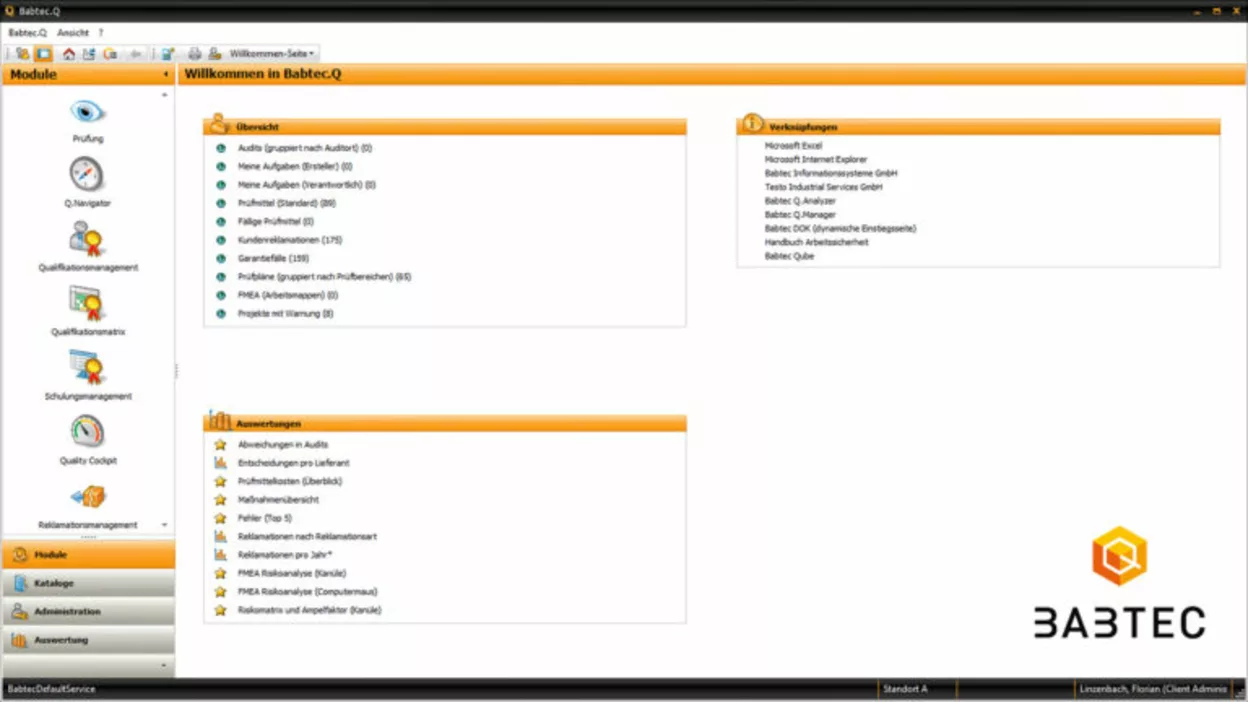
Task: Launch Babtec Q.Analyzer shortcut
Action: tap(800, 201)
